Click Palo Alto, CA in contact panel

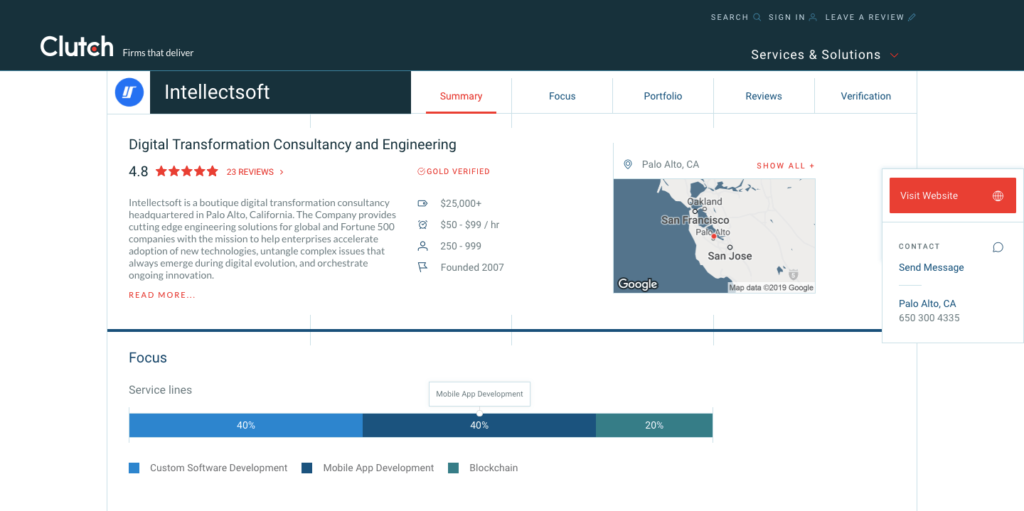click(x=927, y=304)
